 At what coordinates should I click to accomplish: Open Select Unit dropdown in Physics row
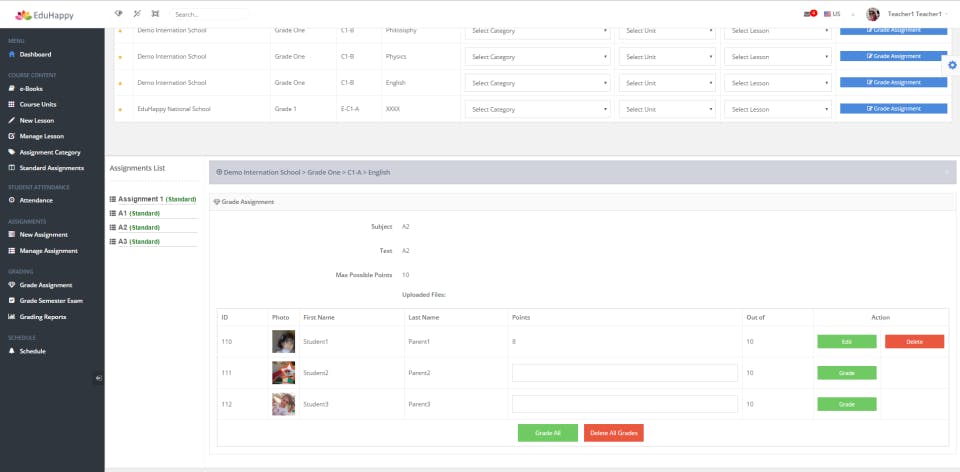[667, 57]
